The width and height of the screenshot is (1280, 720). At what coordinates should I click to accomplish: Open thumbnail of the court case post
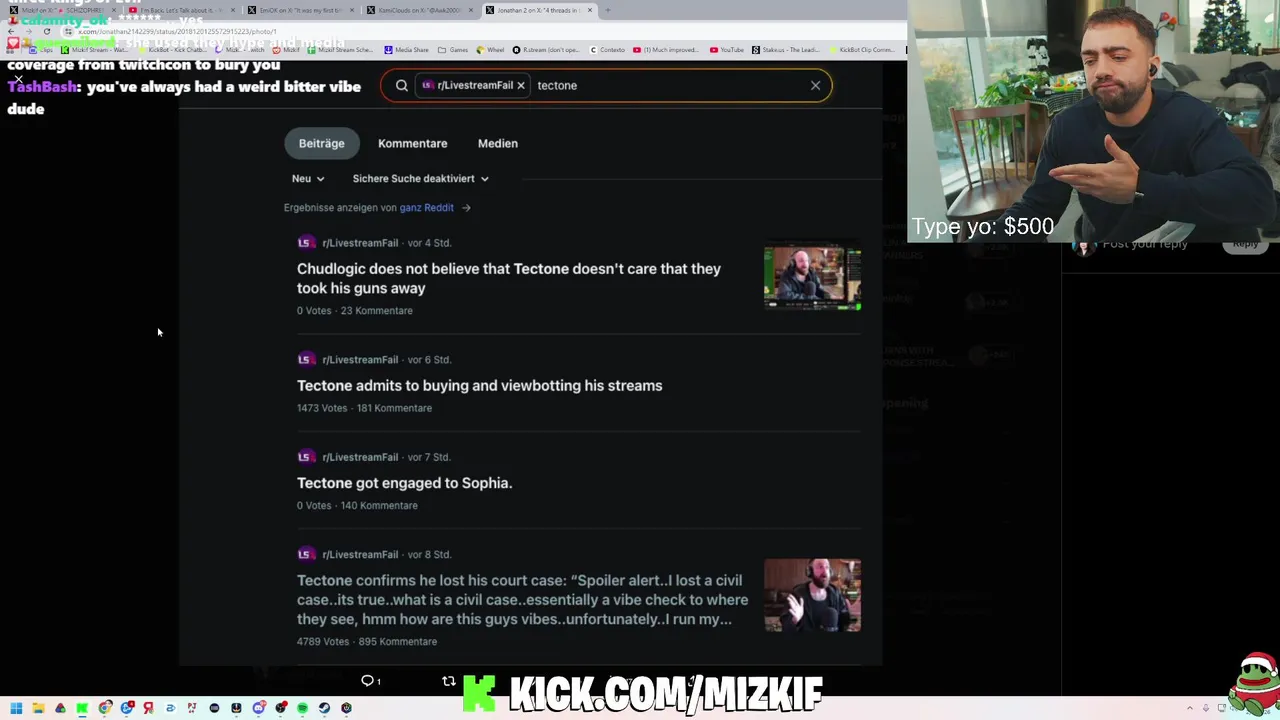812,595
